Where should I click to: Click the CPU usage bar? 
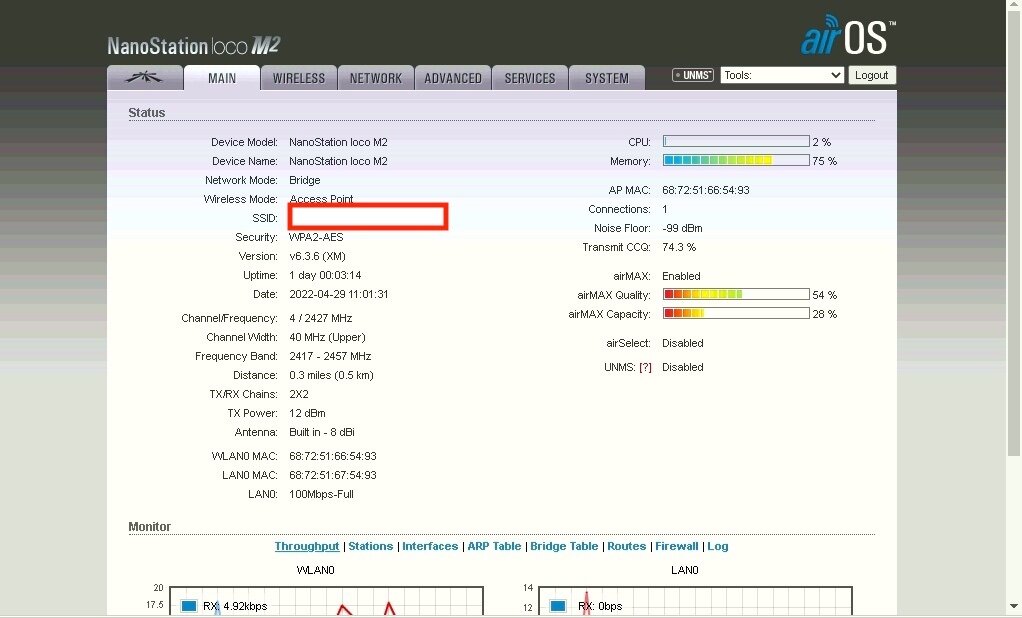[x=736, y=141]
